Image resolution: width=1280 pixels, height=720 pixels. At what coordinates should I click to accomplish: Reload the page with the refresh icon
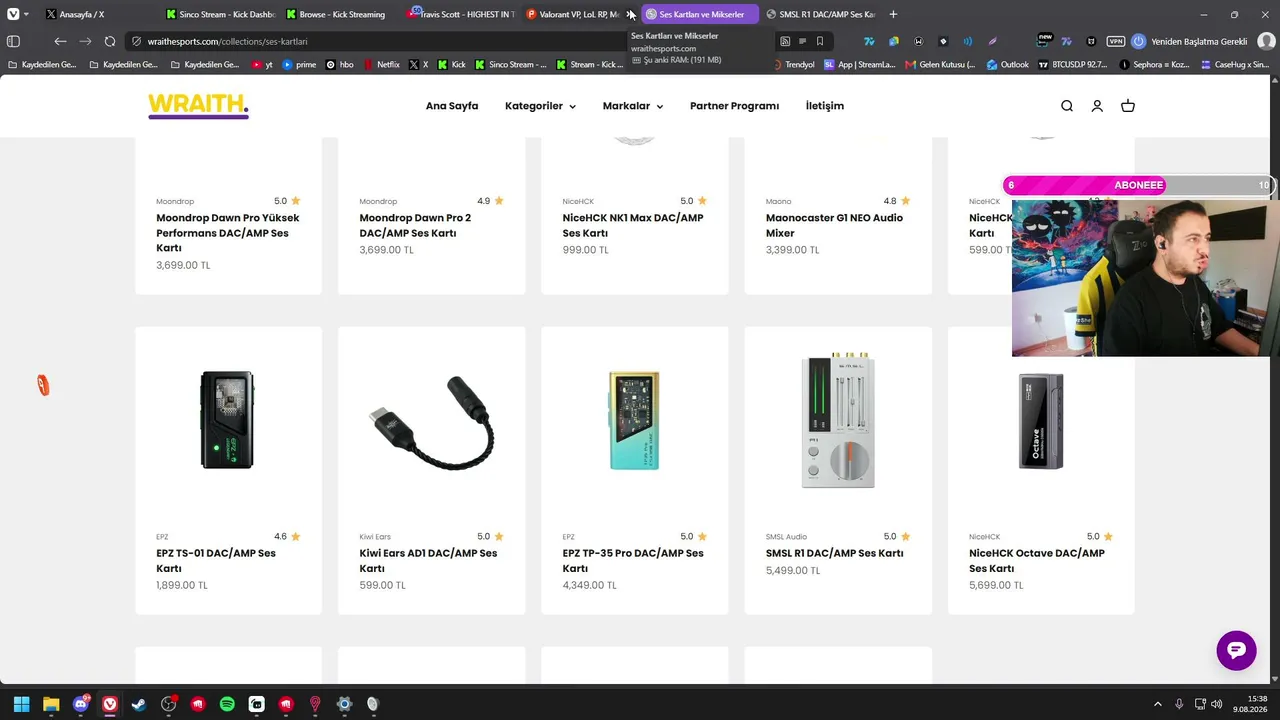coord(110,42)
